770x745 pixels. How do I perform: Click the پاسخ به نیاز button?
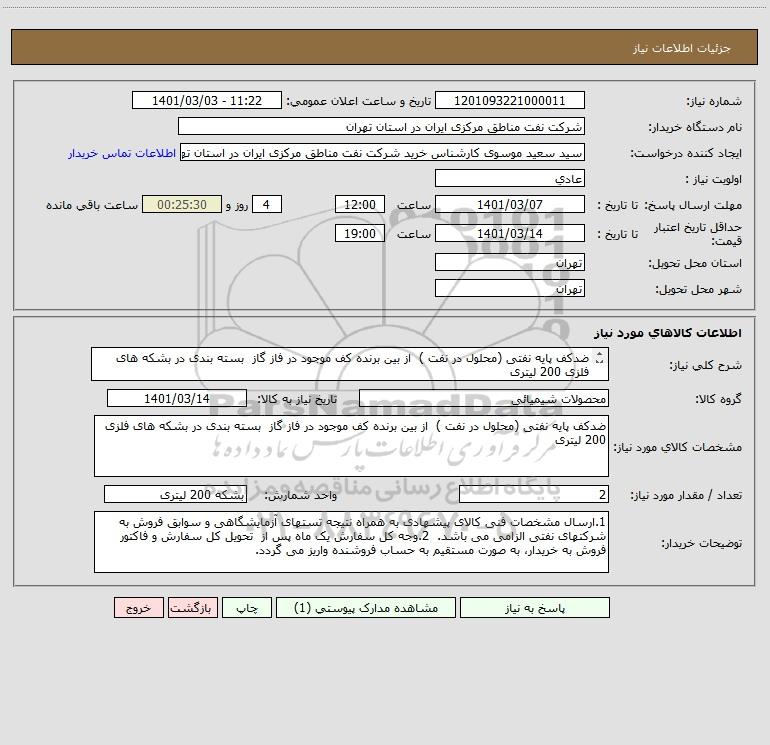point(534,607)
